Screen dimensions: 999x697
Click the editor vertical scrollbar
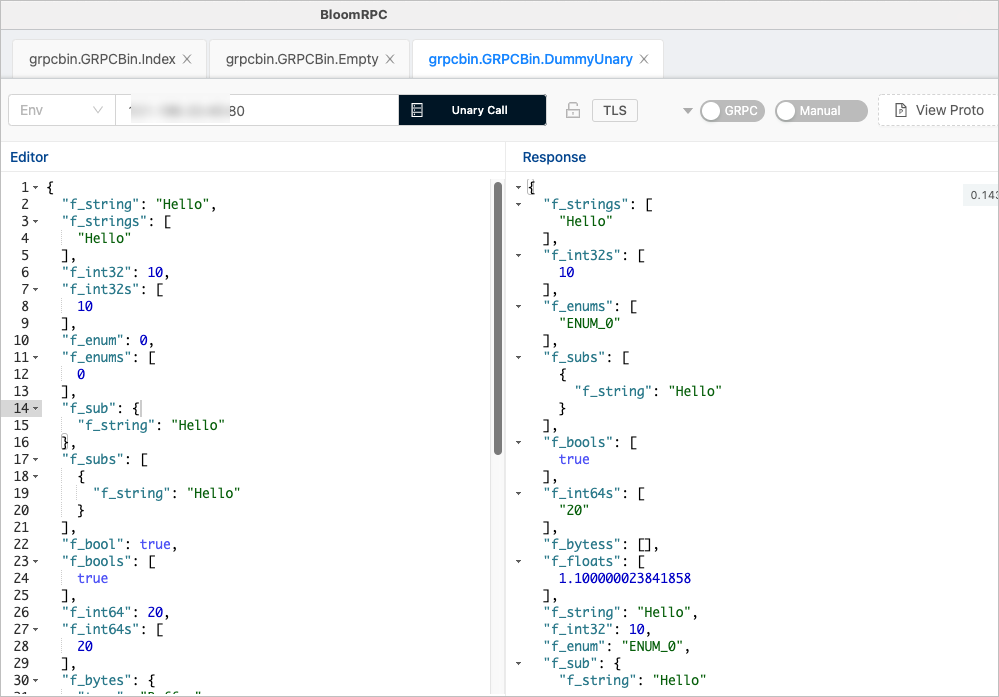[497, 318]
